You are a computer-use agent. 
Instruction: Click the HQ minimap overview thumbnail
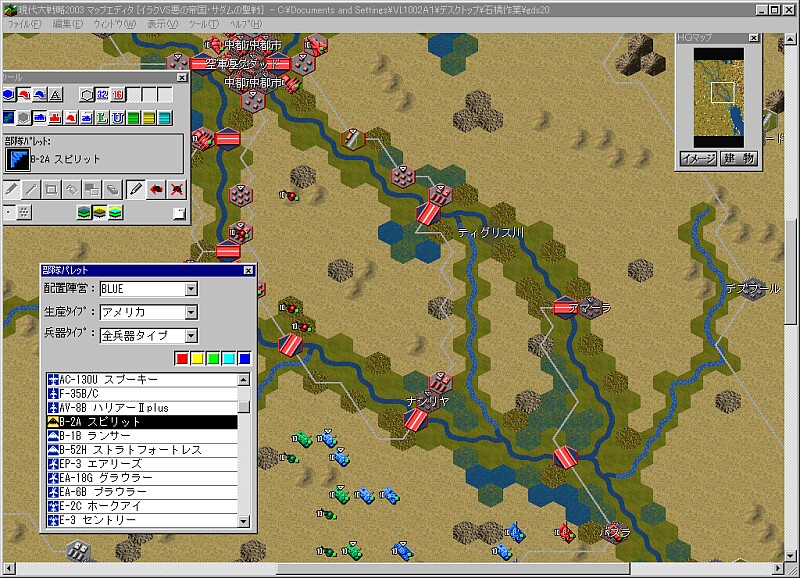coord(718,98)
